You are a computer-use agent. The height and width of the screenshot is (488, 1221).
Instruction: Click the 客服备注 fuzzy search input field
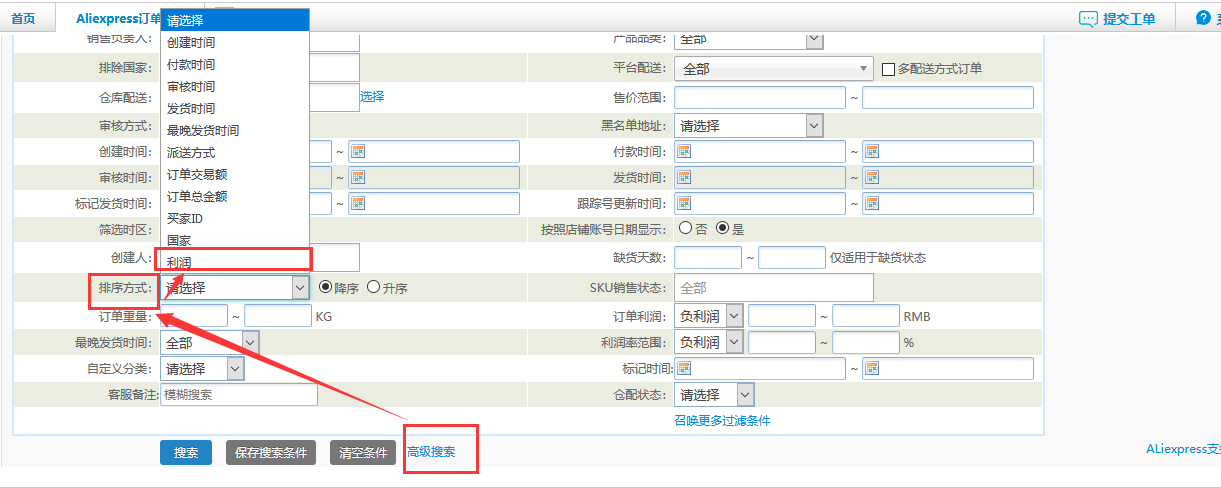click(x=238, y=395)
